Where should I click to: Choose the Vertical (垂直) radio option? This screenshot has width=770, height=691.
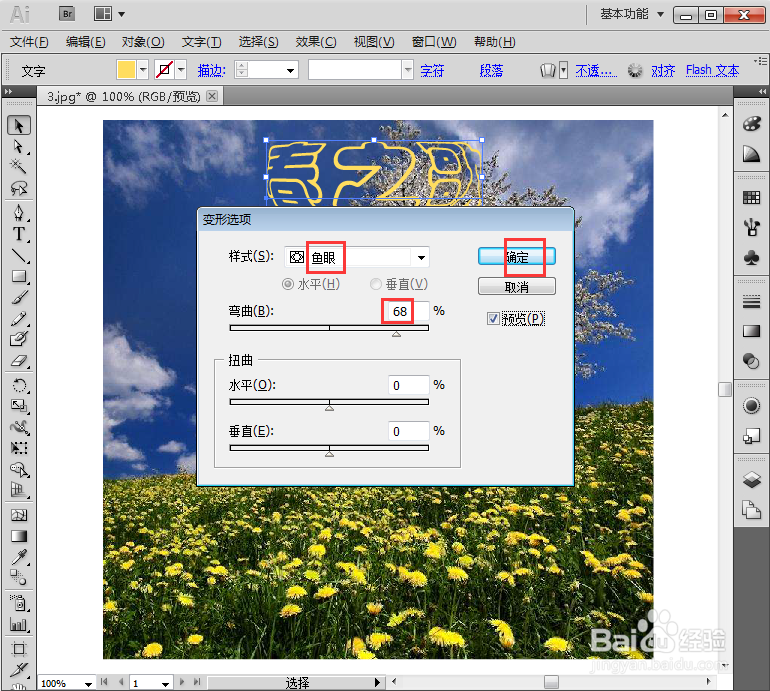tap(376, 284)
